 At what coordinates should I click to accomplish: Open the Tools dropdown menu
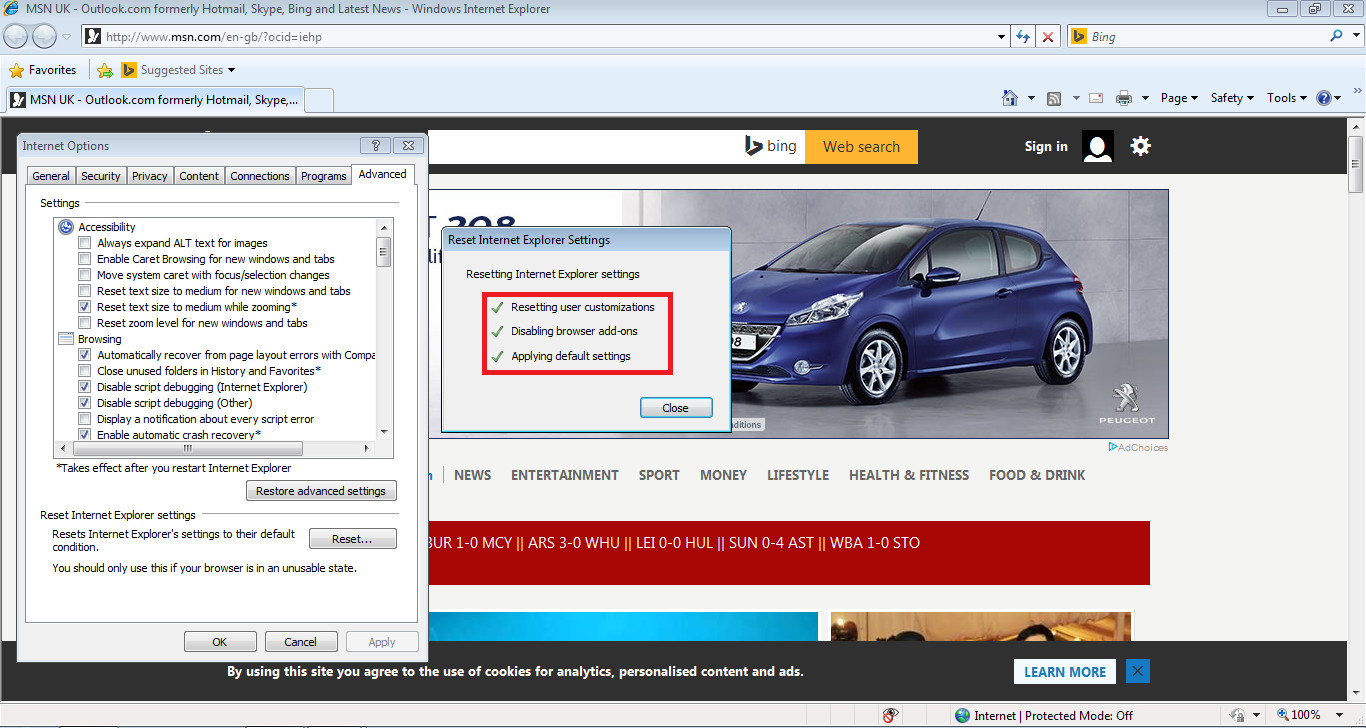point(1287,98)
